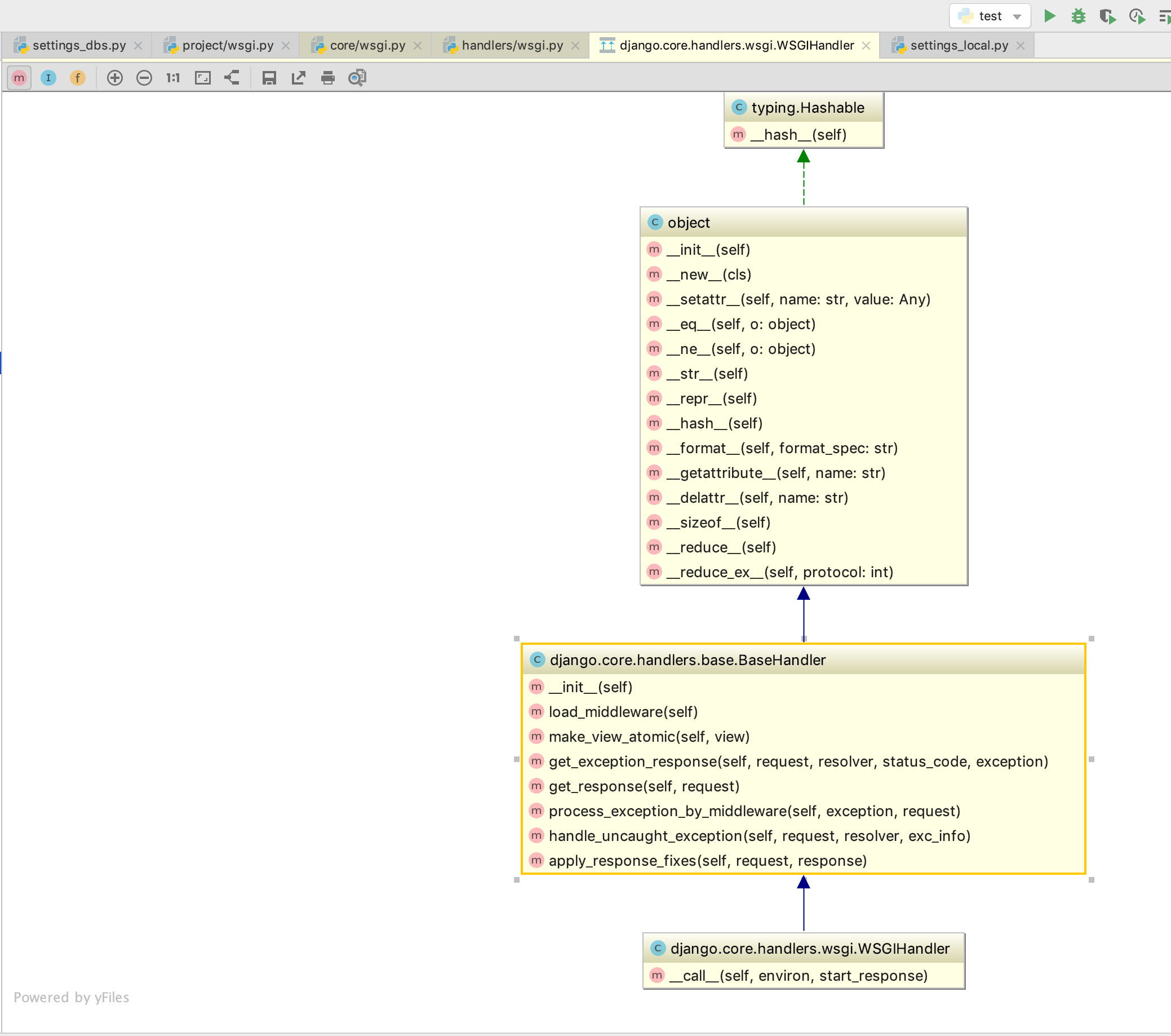Select the typing.Hashable class node header
1171x1036 pixels.
click(804, 107)
